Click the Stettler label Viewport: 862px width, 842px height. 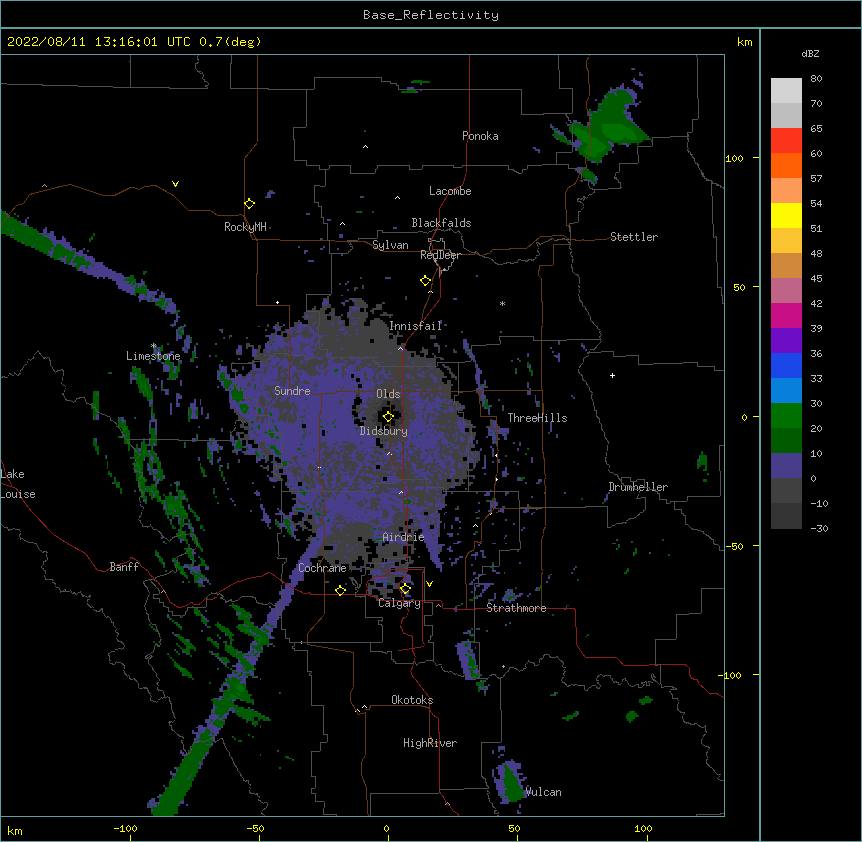[634, 237]
